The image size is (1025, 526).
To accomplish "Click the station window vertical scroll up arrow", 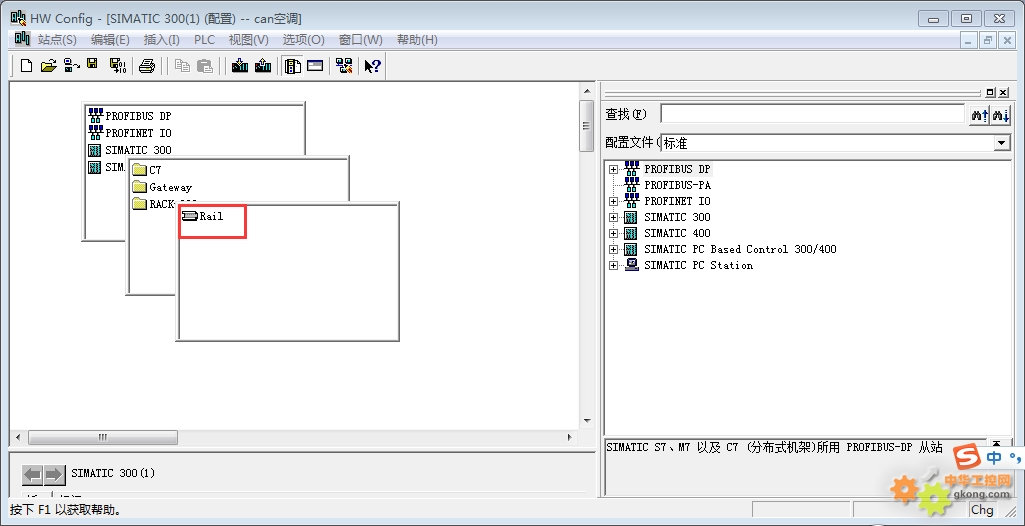I will click(x=586, y=91).
